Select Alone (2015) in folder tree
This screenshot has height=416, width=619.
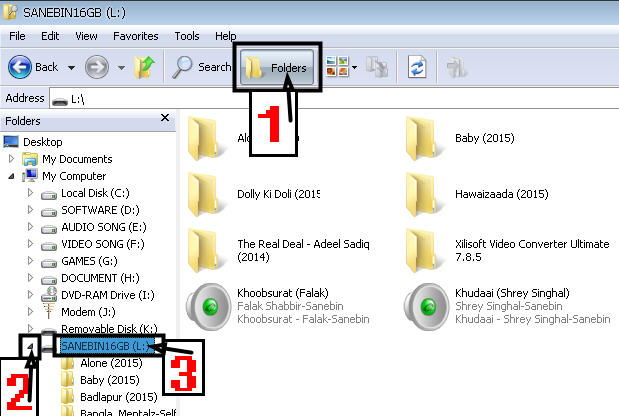point(111,363)
